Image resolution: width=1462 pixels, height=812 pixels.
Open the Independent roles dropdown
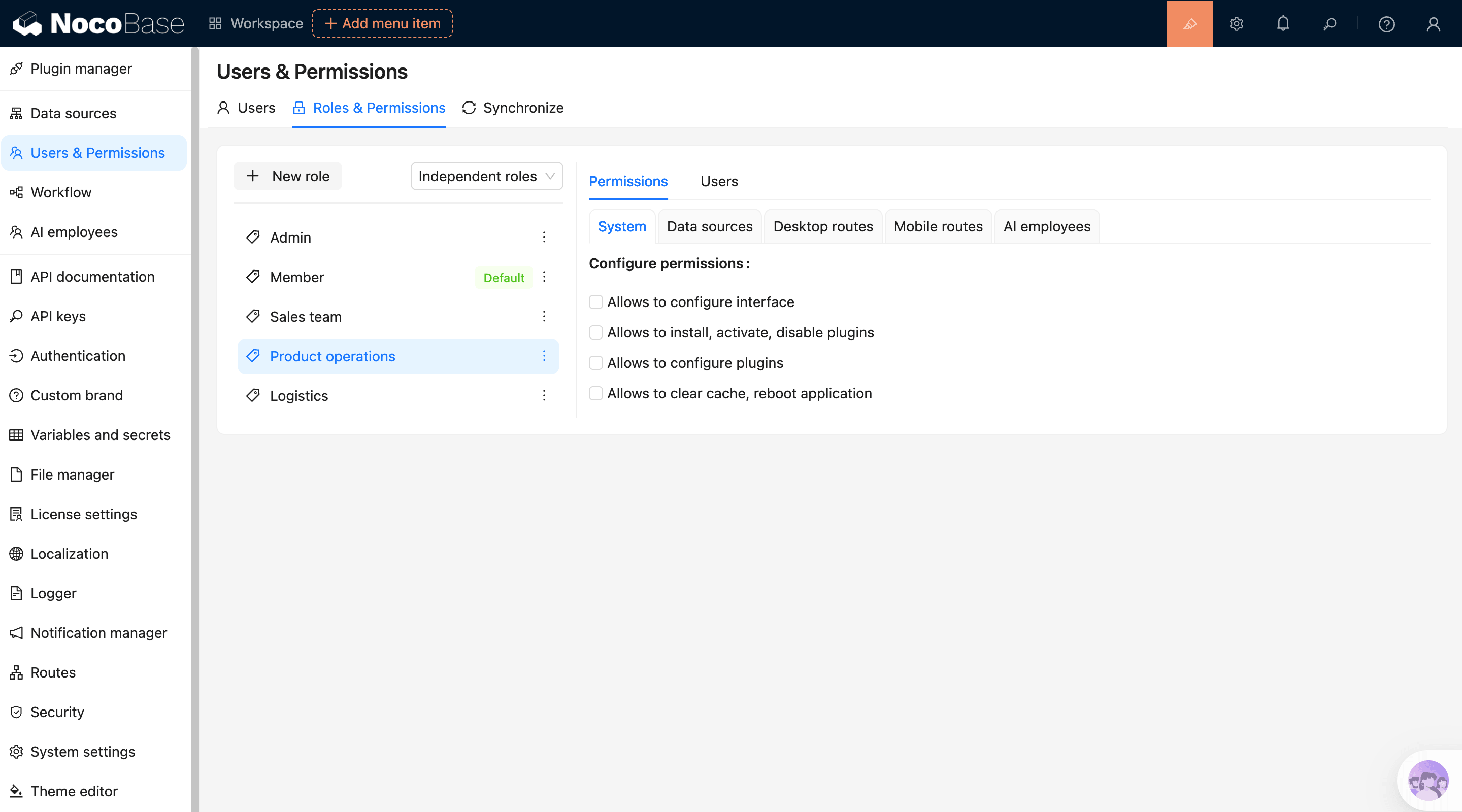(486, 176)
